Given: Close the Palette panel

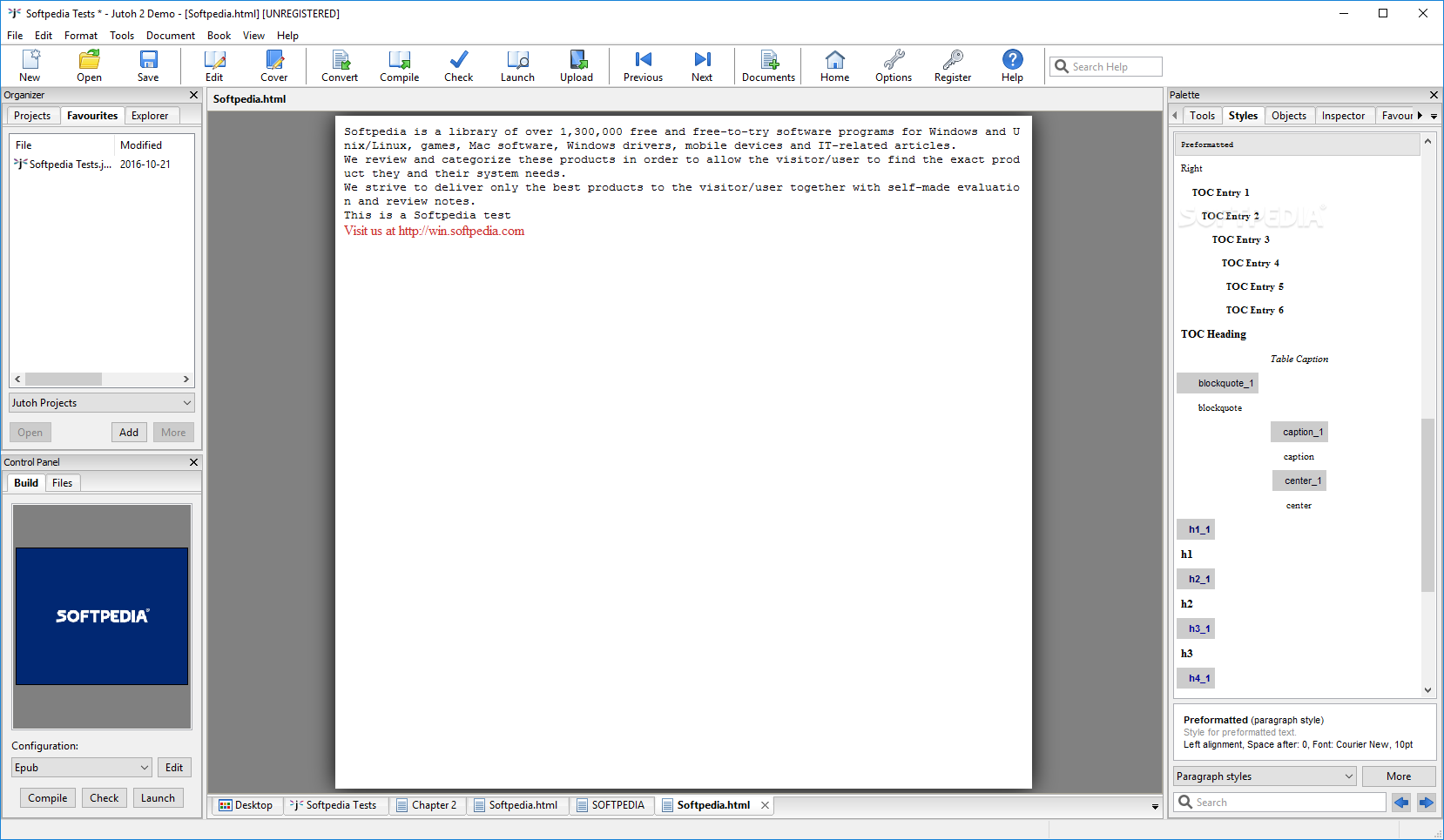Looking at the screenshot, I should [x=1434, y=95].
